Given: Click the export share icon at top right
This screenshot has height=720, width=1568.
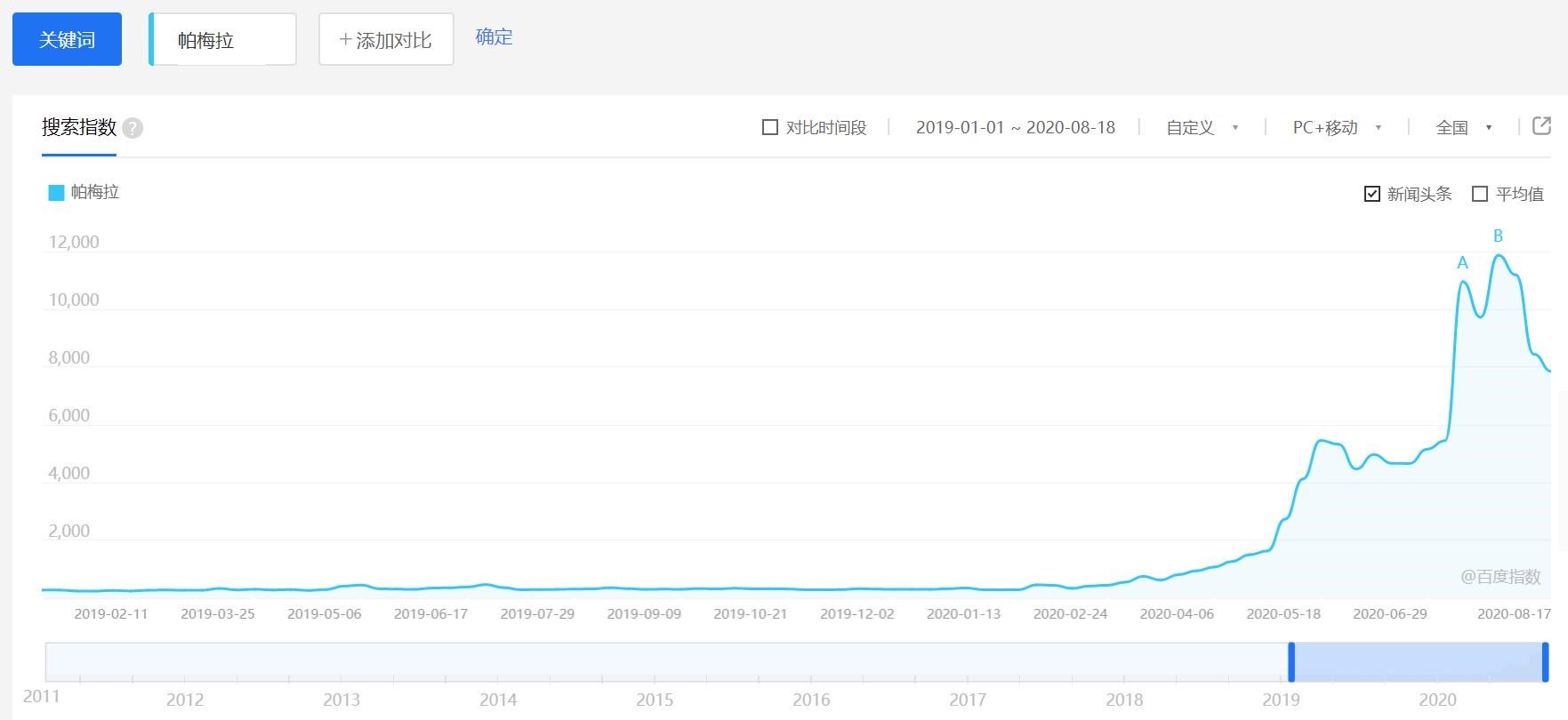Looking at the screenshot, I should 1541,126.
